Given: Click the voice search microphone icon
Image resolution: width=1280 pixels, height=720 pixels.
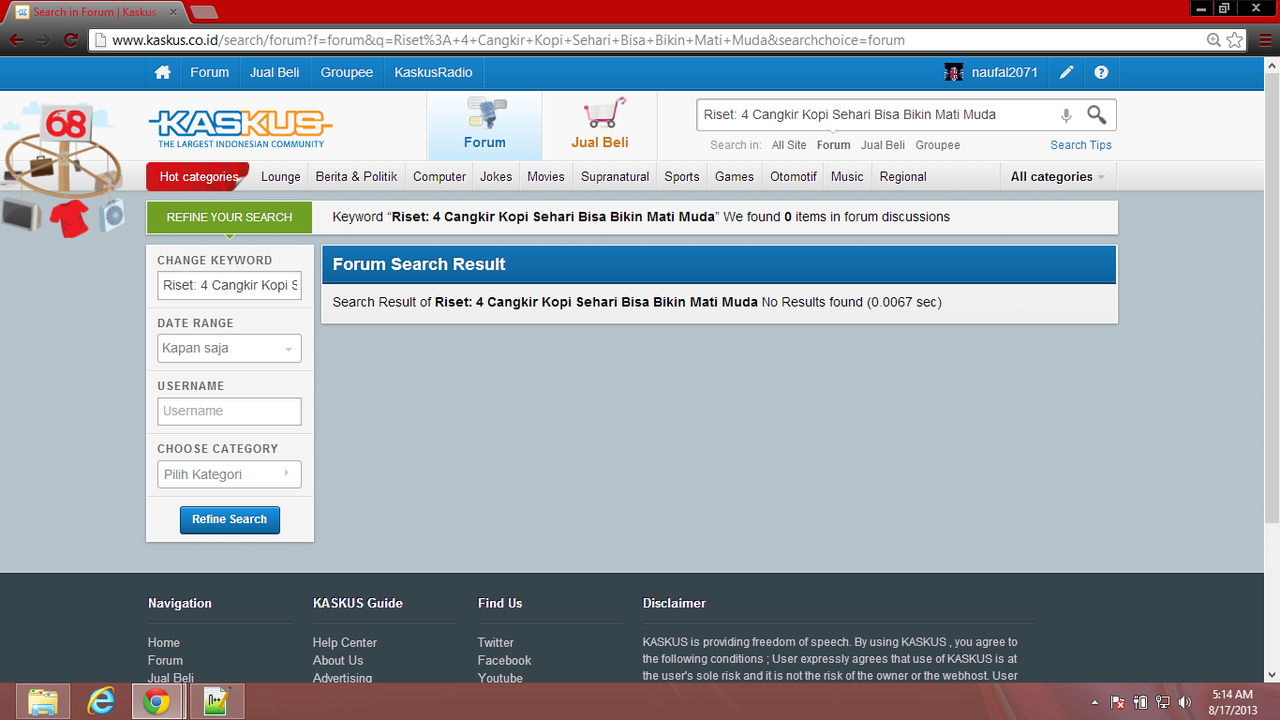Looking at the screenshot, I should click(1066, 115).
